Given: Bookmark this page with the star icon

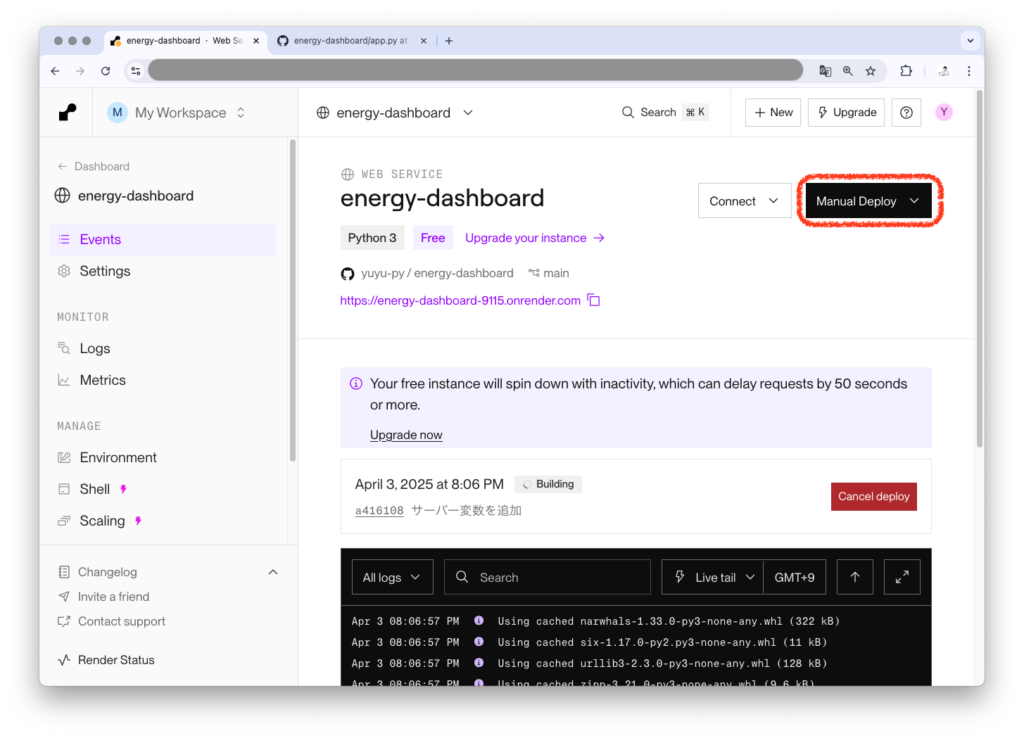Looking at the screenshot, I should click(x=871, y=71).
